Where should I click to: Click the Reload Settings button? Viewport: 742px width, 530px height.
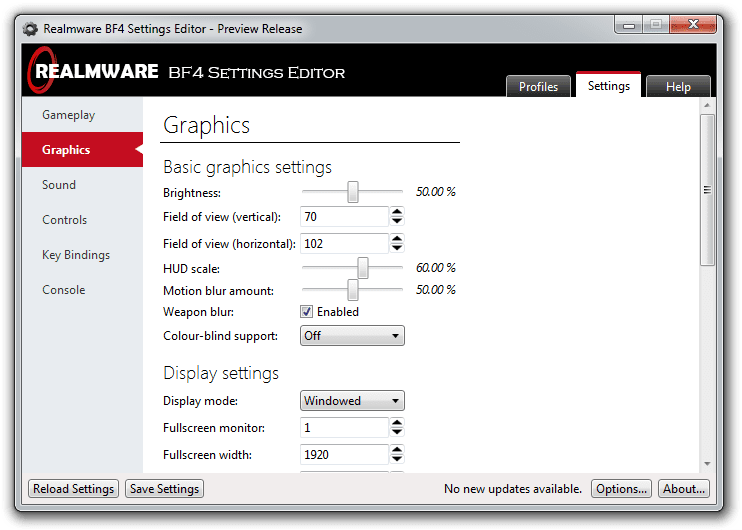point(73,489)
